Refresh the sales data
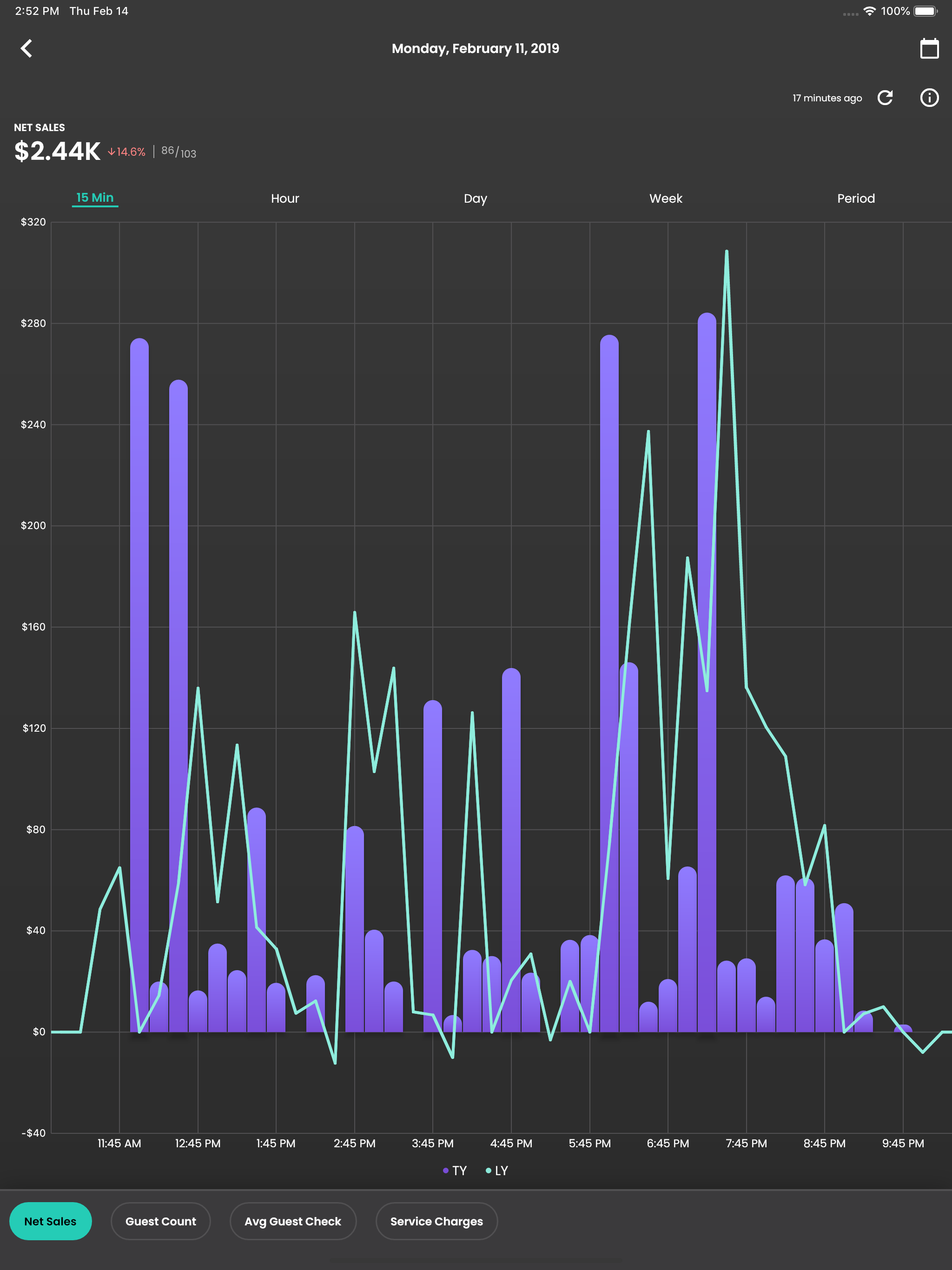952x1270 pixels. [885, 98]
